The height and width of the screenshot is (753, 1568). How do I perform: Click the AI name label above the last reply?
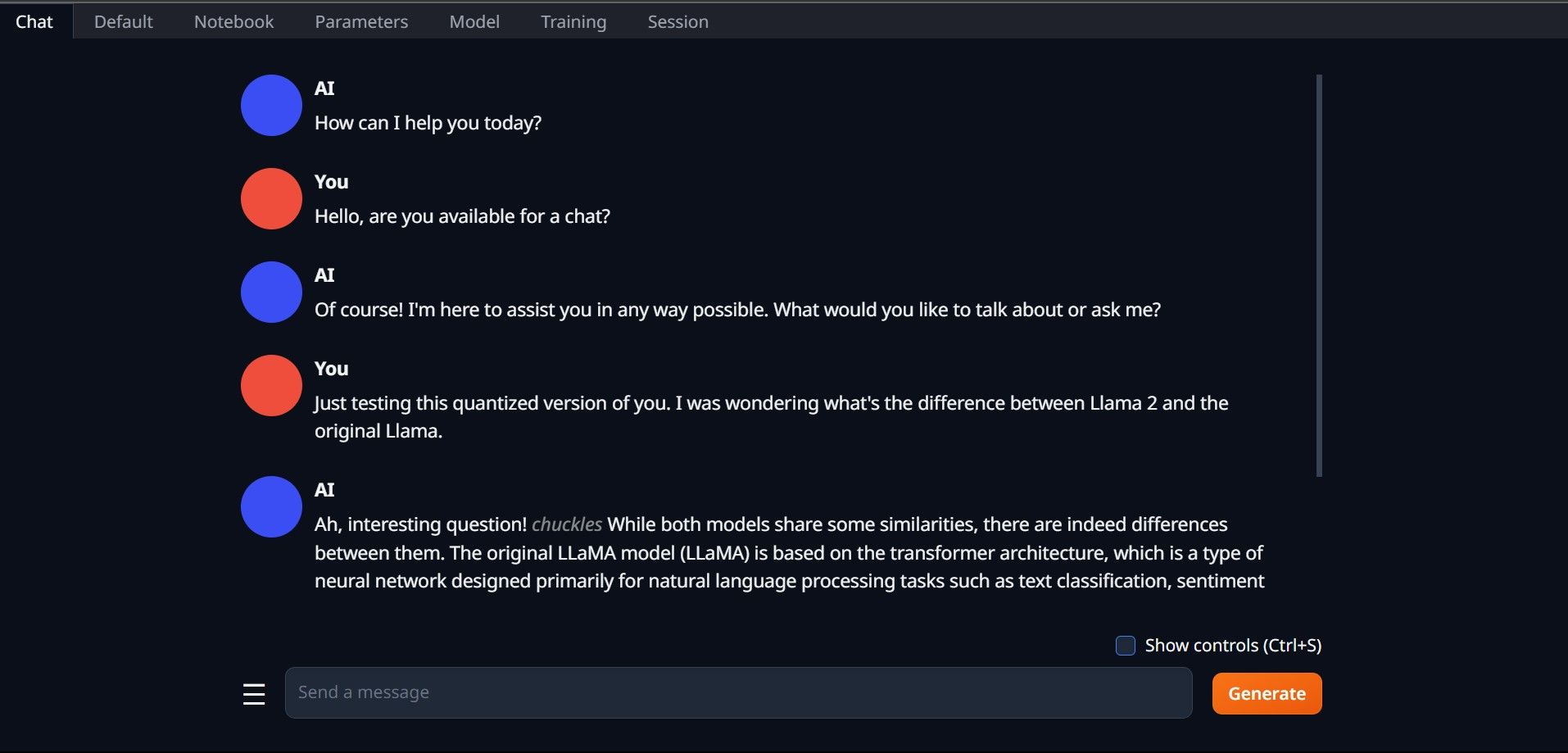tap(325, 488)
